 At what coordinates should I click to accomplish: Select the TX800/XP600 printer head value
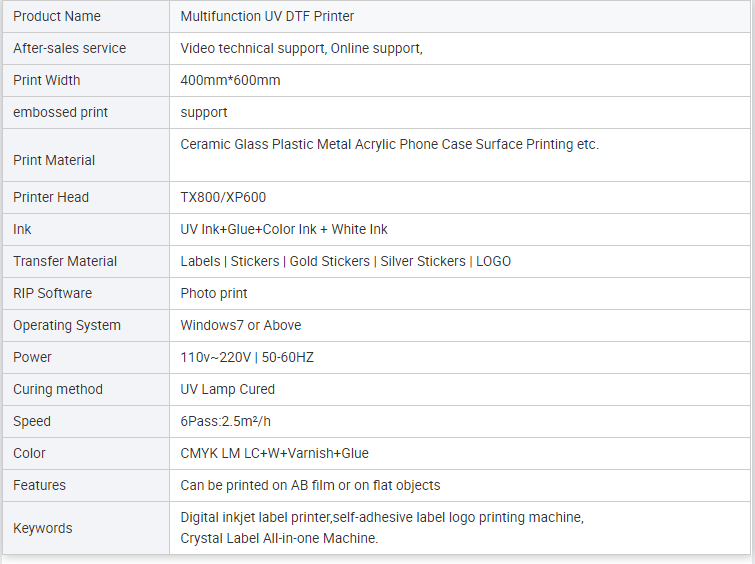point(223,197)
